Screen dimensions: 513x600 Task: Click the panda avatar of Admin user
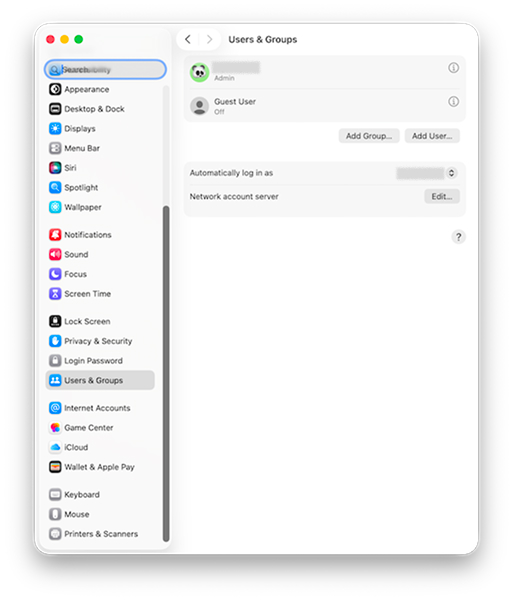pyautogui.click(x=199, y=72)
